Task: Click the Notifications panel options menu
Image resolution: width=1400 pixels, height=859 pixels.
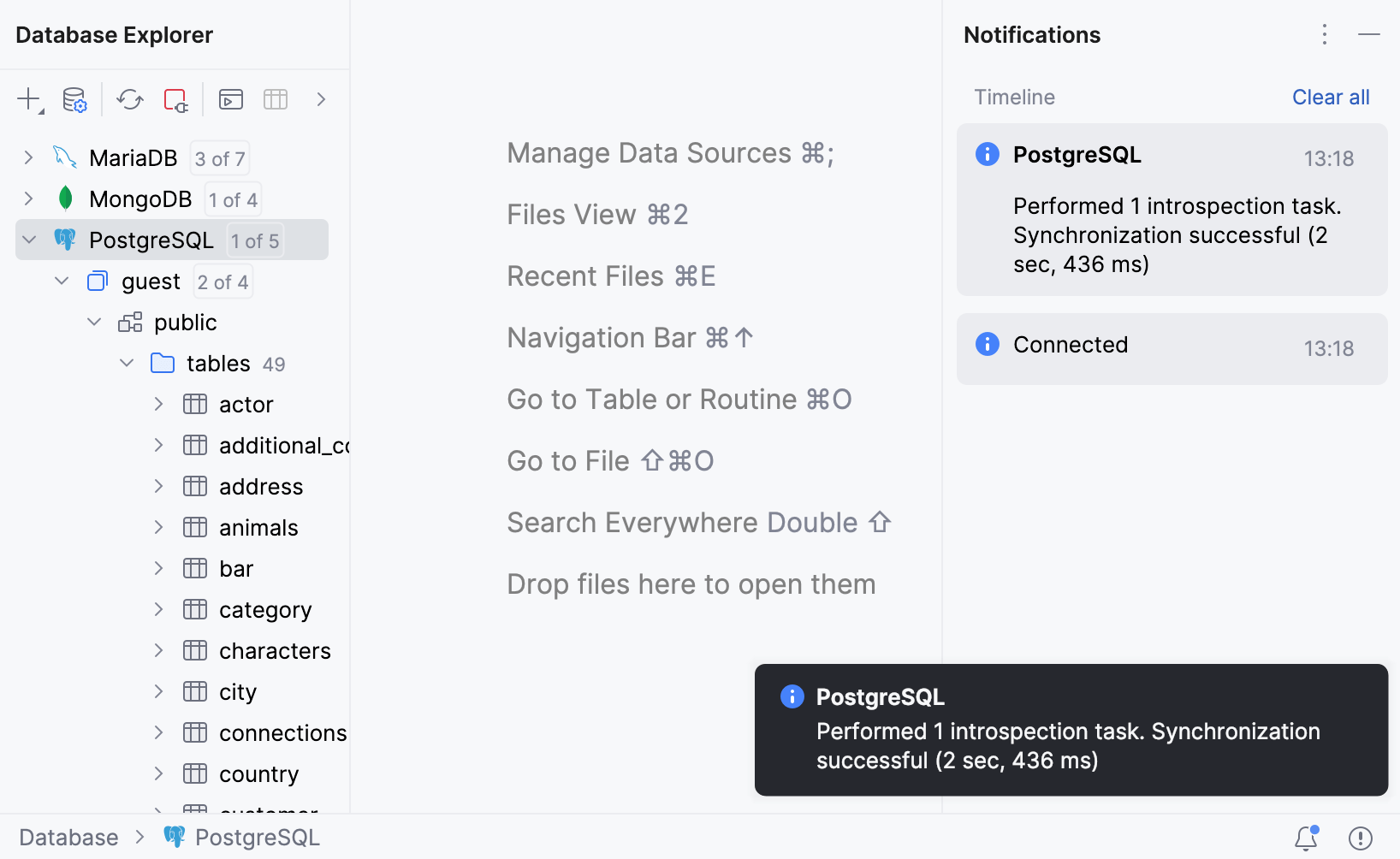Action: 1324,34
